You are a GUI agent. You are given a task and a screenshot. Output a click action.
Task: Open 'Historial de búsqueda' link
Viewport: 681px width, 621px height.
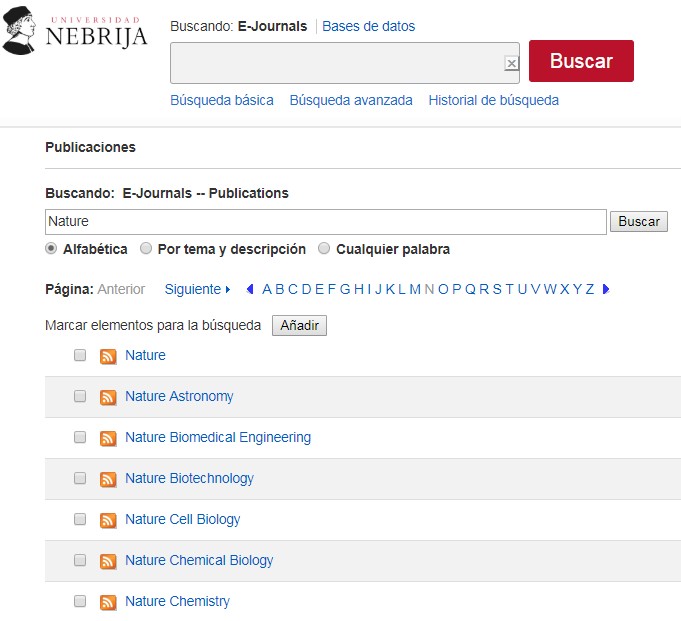(493, 100)
